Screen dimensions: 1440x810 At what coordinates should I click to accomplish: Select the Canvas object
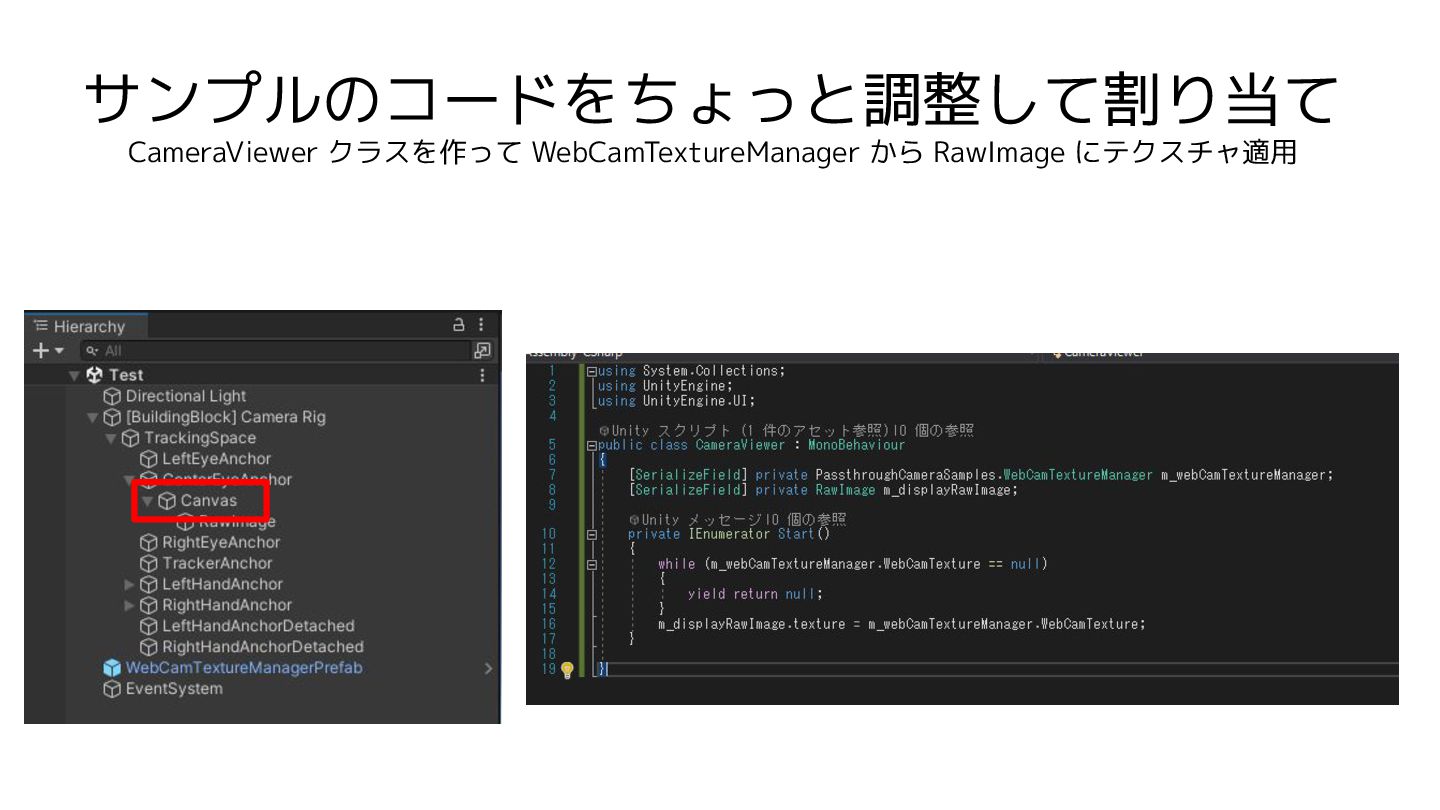click(x=209, y=500)
